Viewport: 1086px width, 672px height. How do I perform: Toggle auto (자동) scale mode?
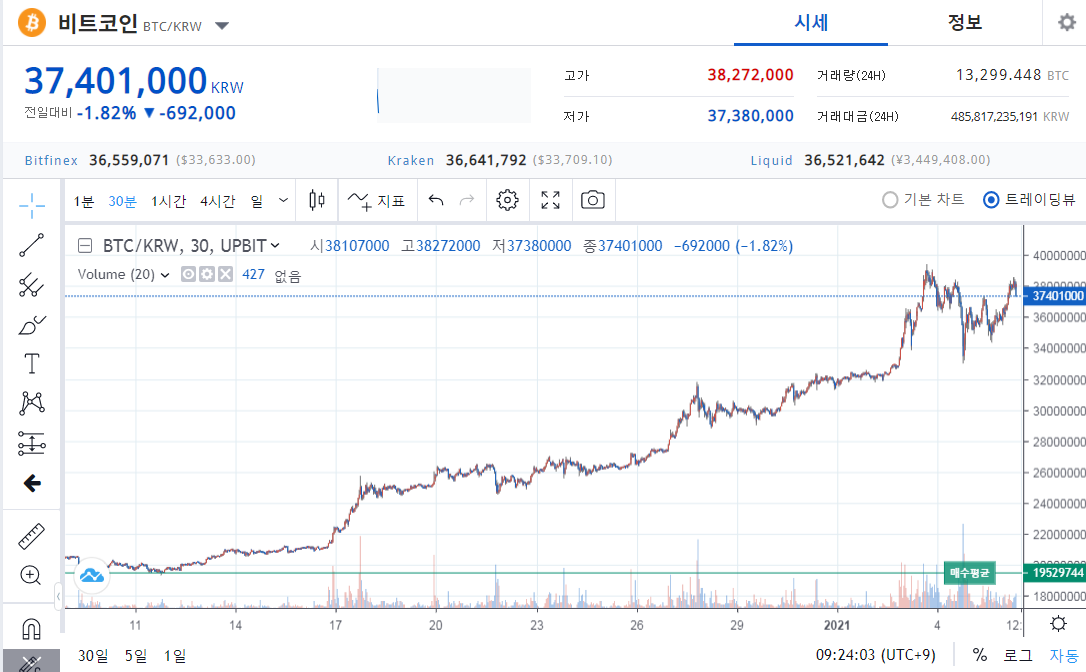[x=1064, y=655]
